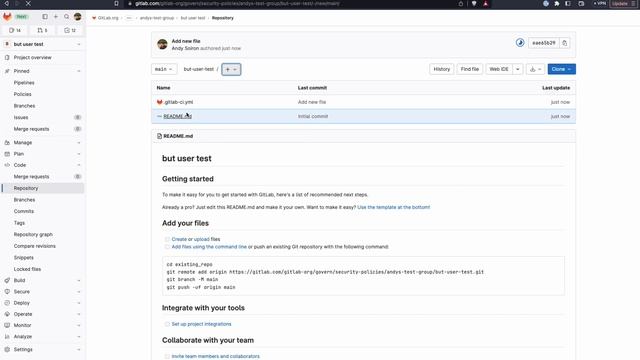Click the VPN button in browser toolbar
This screenshot has height=360, width=640.
[600, 4]
